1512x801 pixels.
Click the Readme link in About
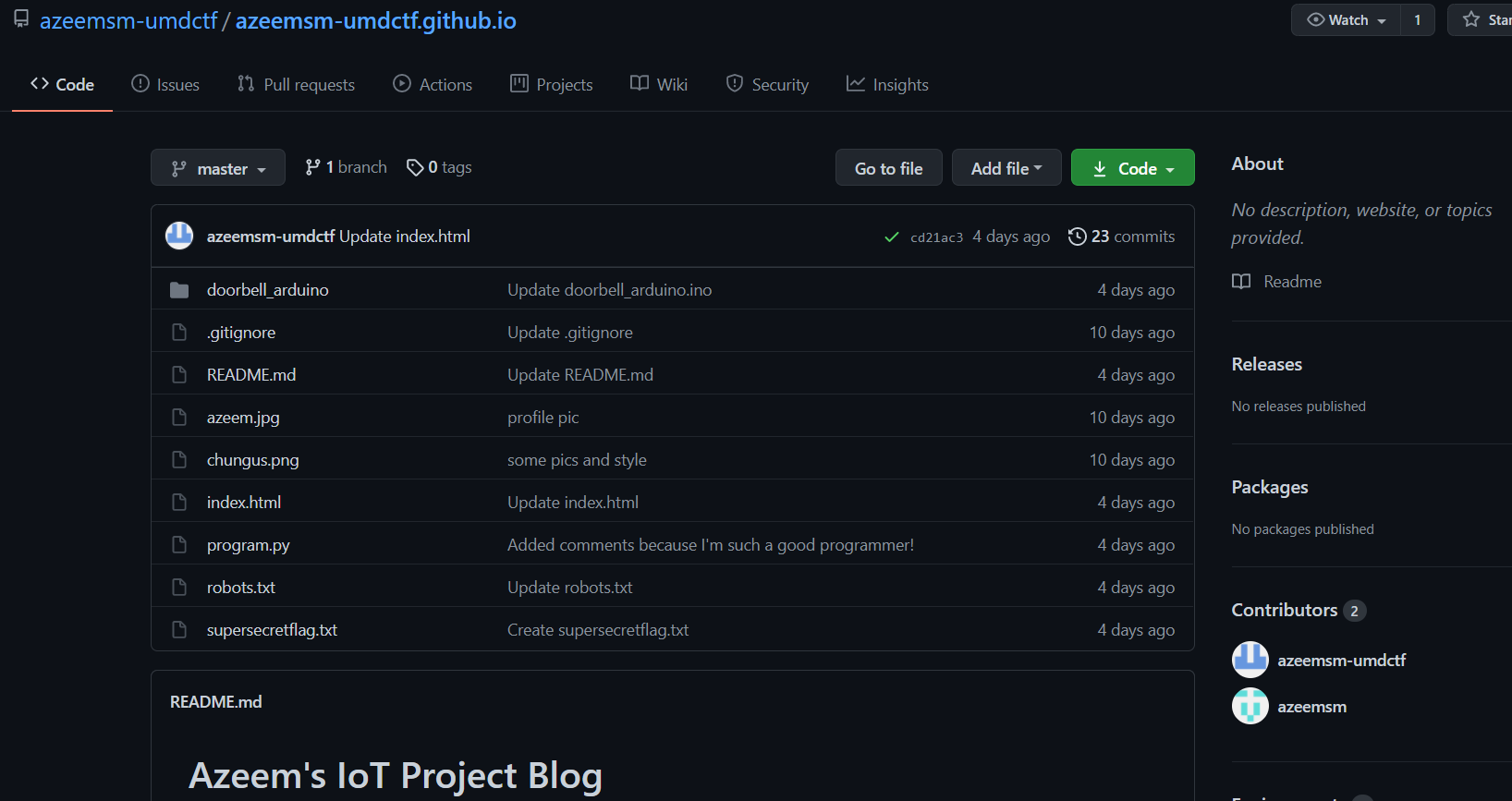click(1293, 282)
